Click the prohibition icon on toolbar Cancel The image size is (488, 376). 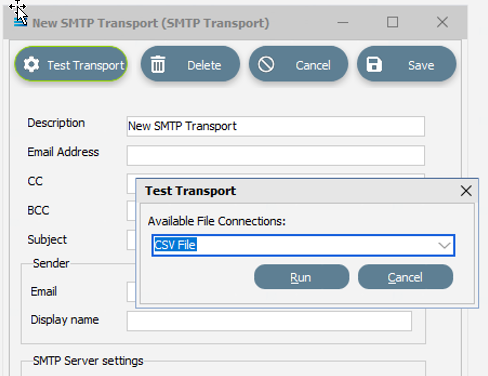[266, 64]
